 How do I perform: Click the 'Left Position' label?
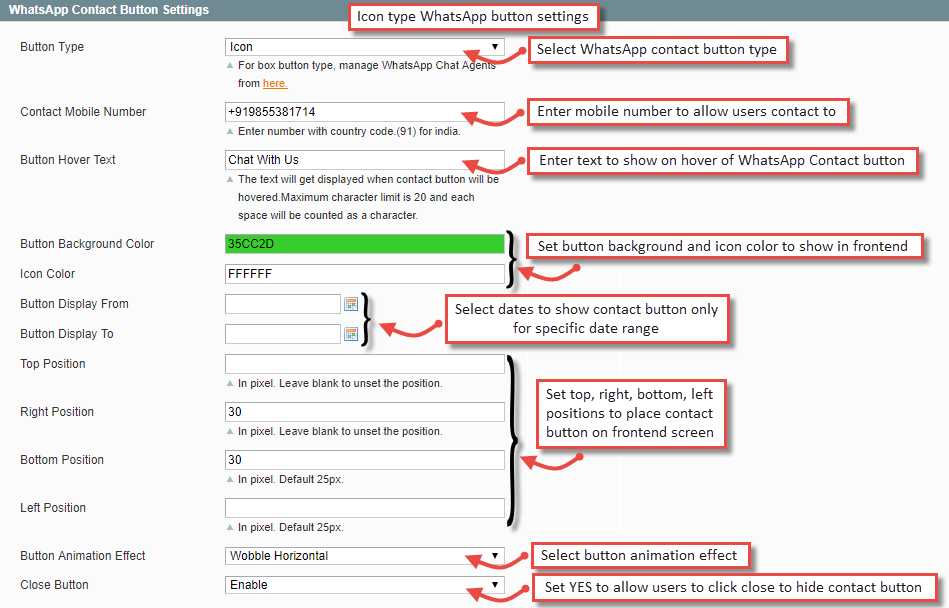pos(53,508)
